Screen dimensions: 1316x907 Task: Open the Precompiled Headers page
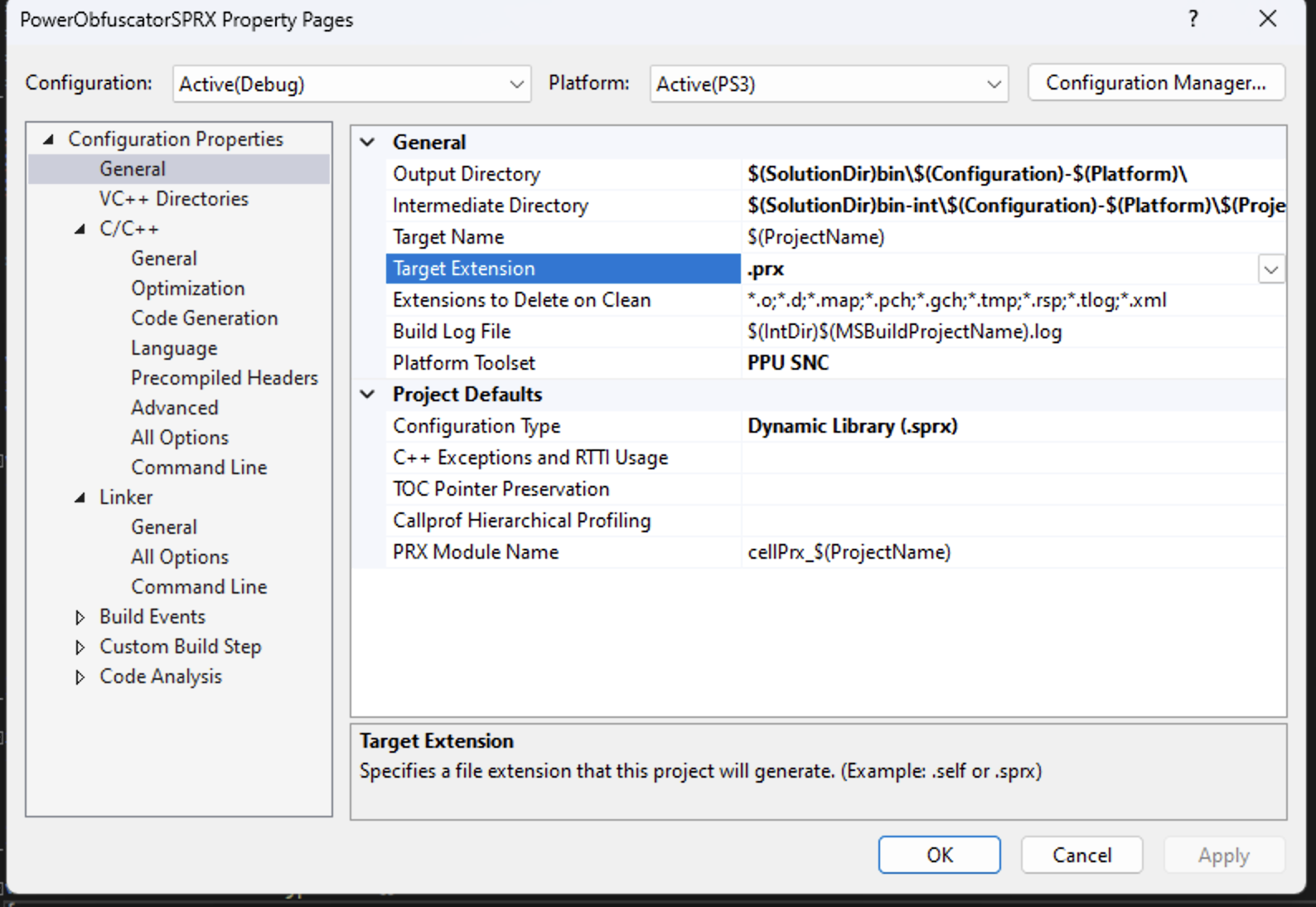(225, 378)
